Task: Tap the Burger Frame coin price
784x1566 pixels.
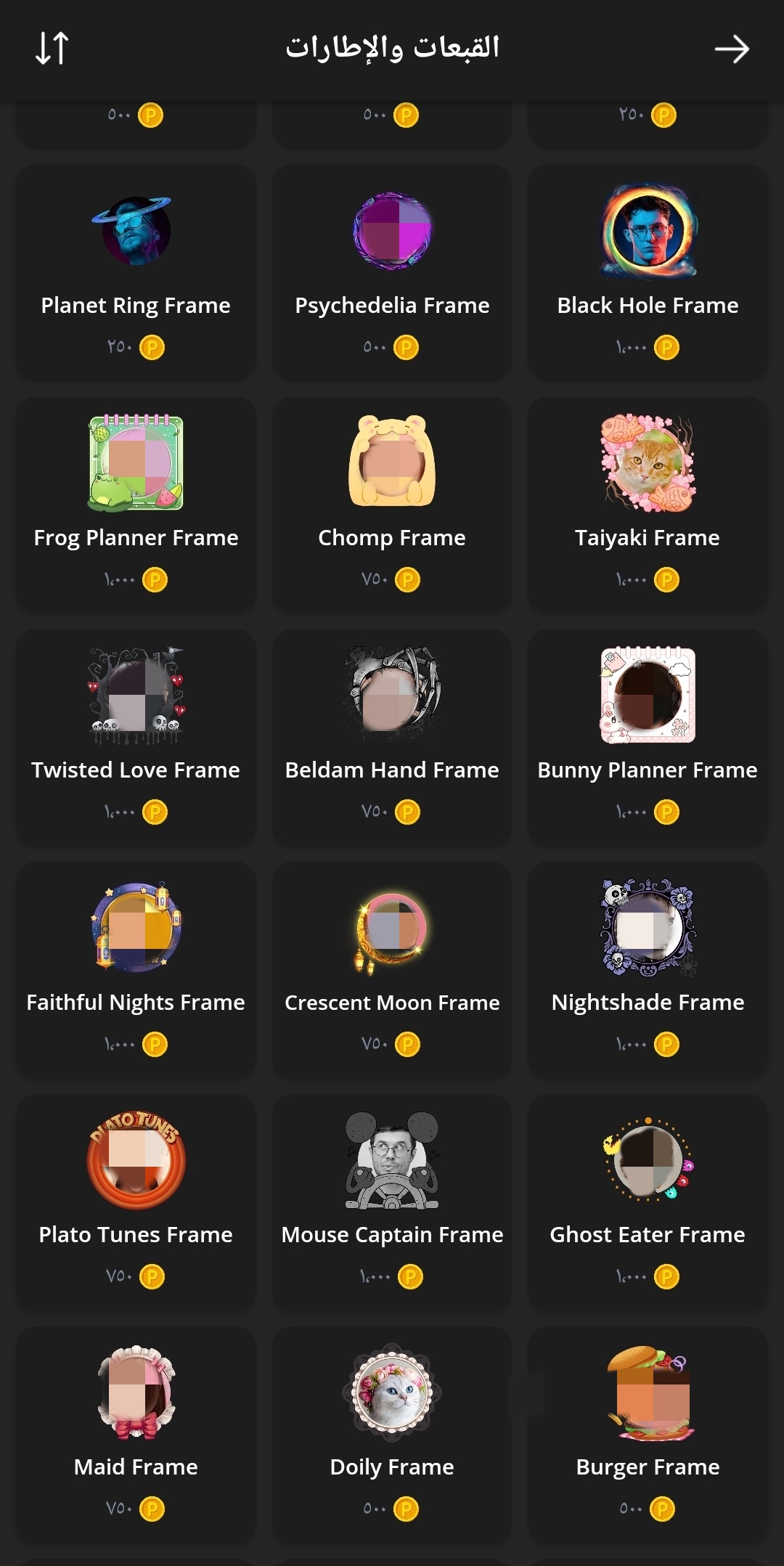Action: click(x=648, y=1509)
